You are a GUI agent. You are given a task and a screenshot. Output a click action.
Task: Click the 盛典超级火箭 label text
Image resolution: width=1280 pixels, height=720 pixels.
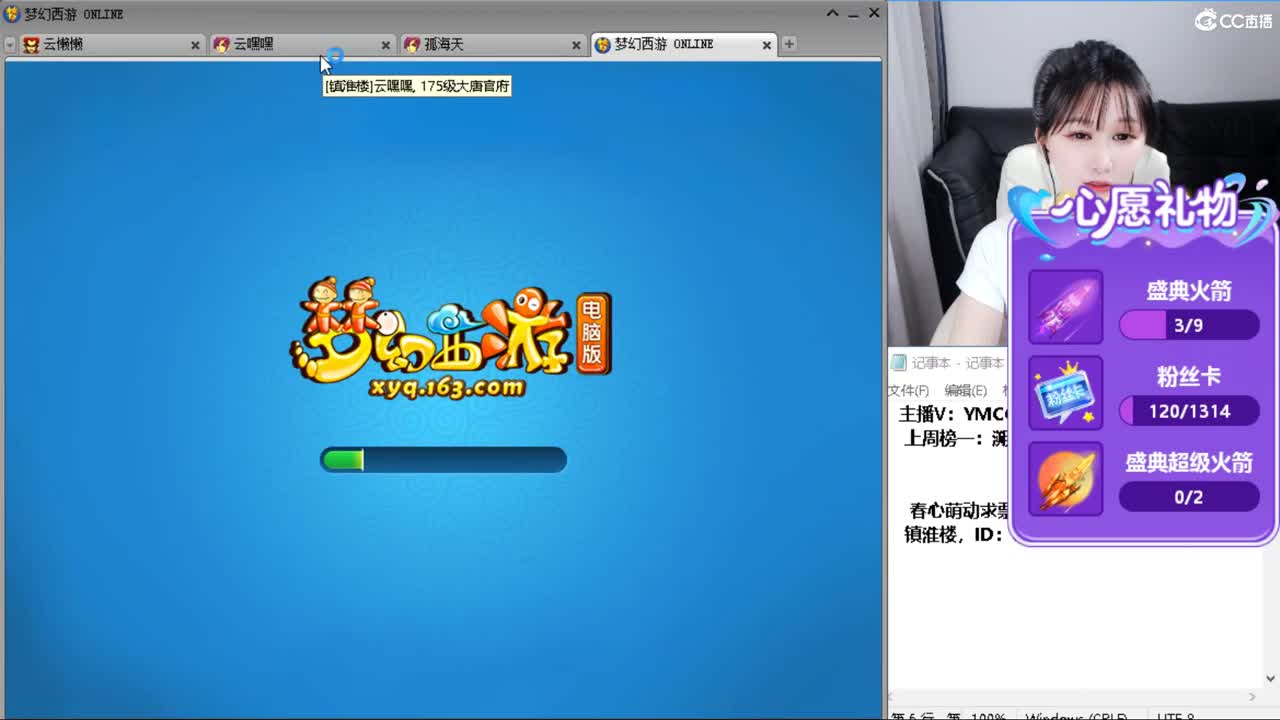pyautogui.click(x=1189, y=463)
